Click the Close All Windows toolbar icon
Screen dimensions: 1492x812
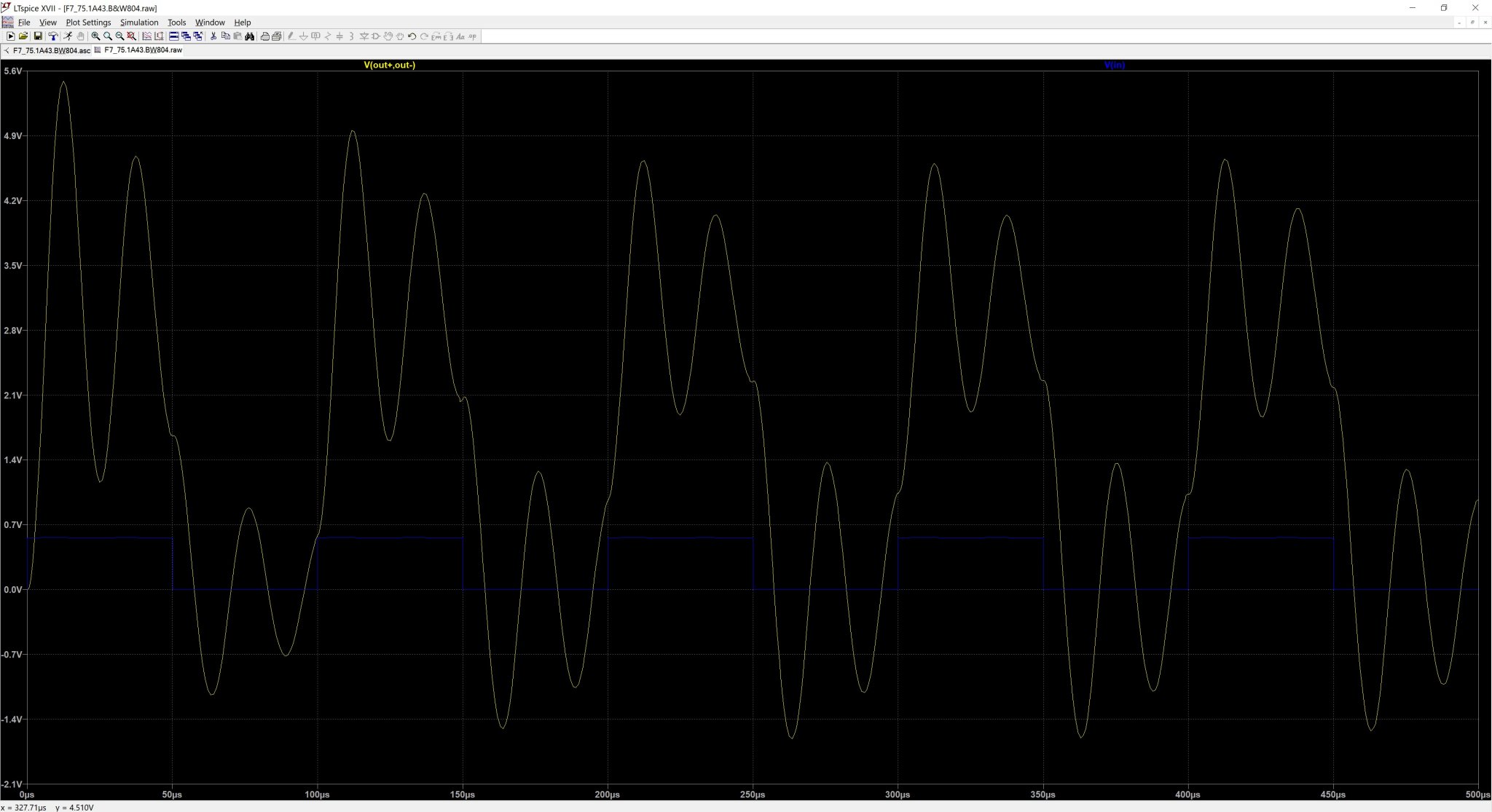[197, 36]
